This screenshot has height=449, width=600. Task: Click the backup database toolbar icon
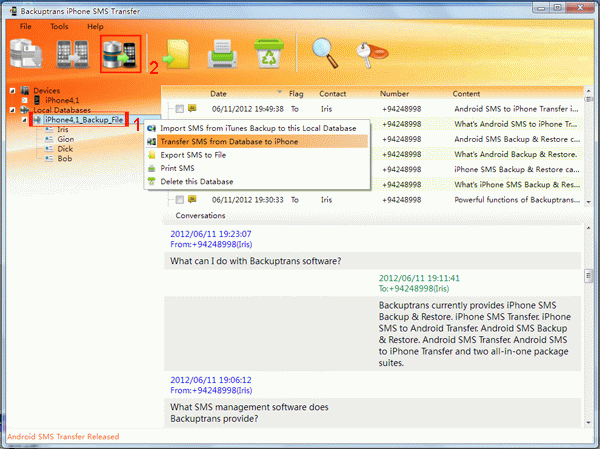[x=26, y=54]
